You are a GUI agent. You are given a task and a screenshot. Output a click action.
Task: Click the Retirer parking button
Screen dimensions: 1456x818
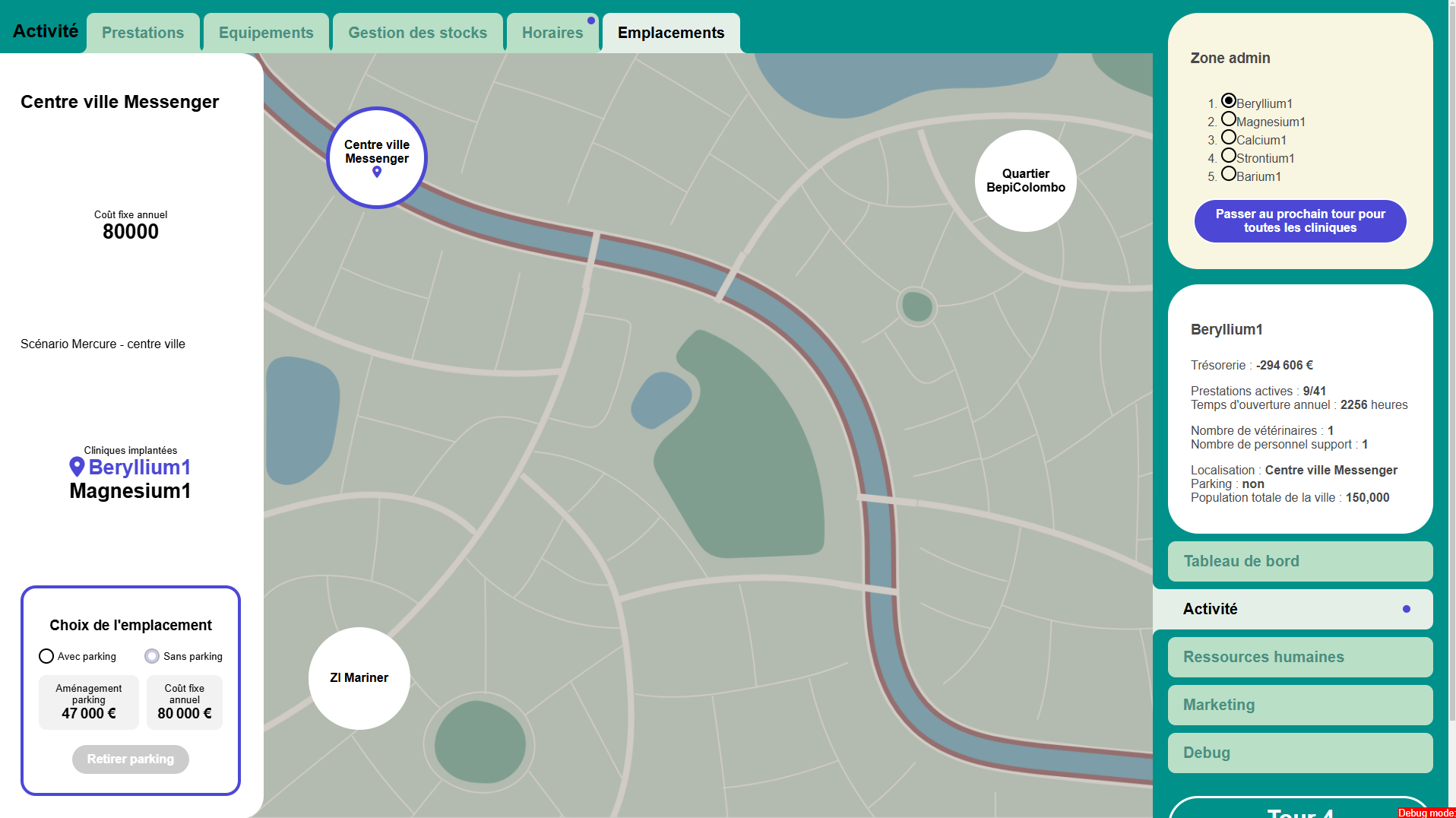click(x=131, y=759)
